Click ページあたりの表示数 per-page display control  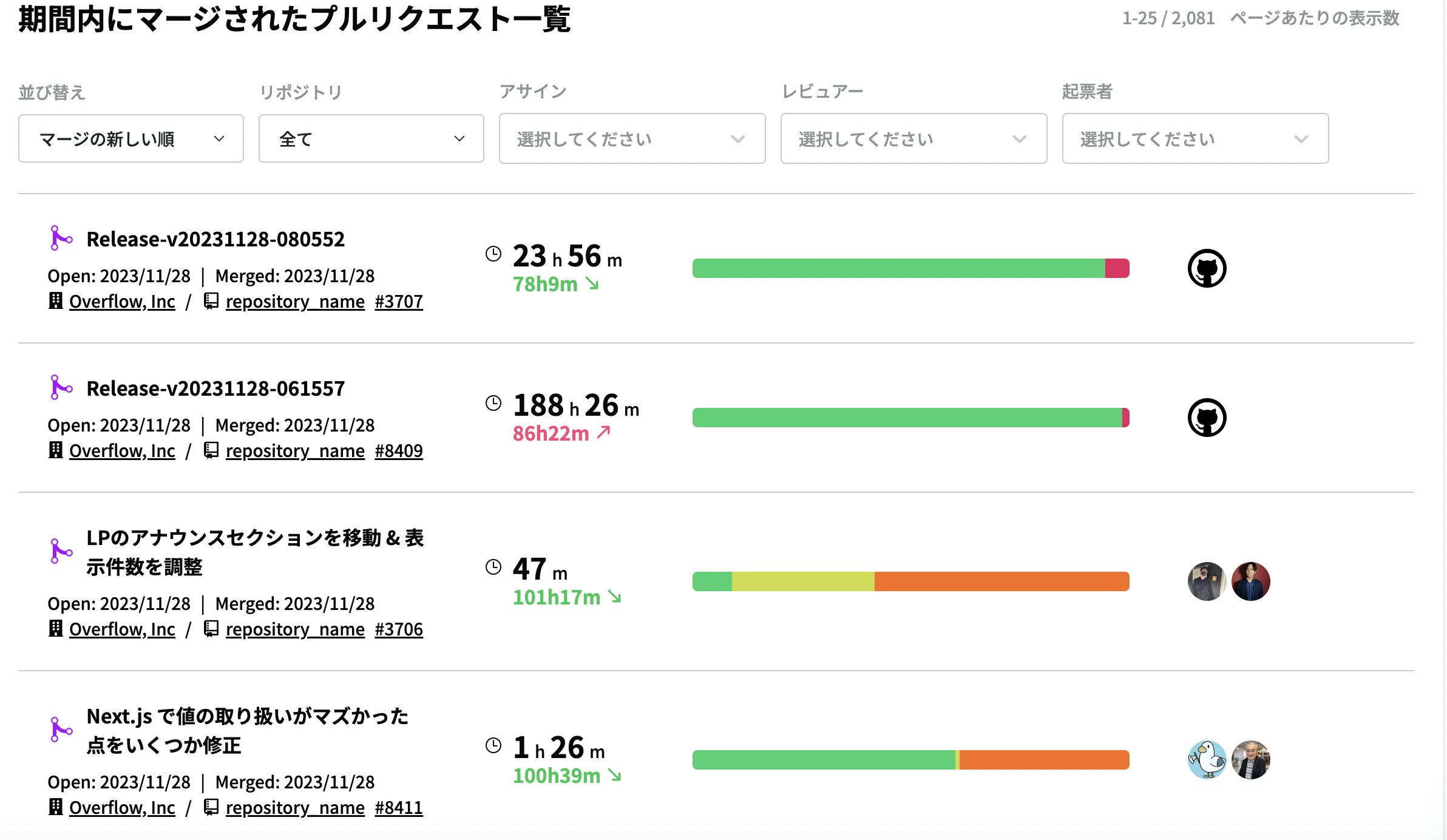pyautogui.click(x=1315, y=18)
